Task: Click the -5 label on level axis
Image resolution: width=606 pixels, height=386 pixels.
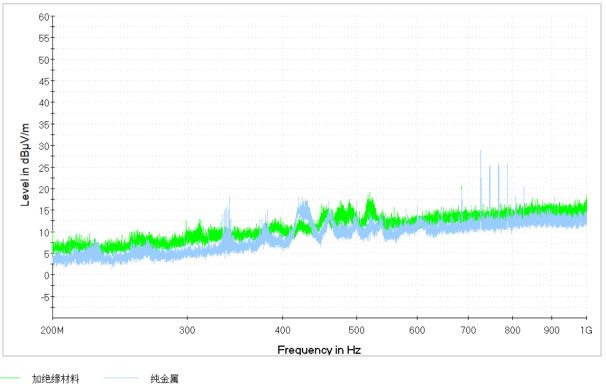Action: (45, 298)
